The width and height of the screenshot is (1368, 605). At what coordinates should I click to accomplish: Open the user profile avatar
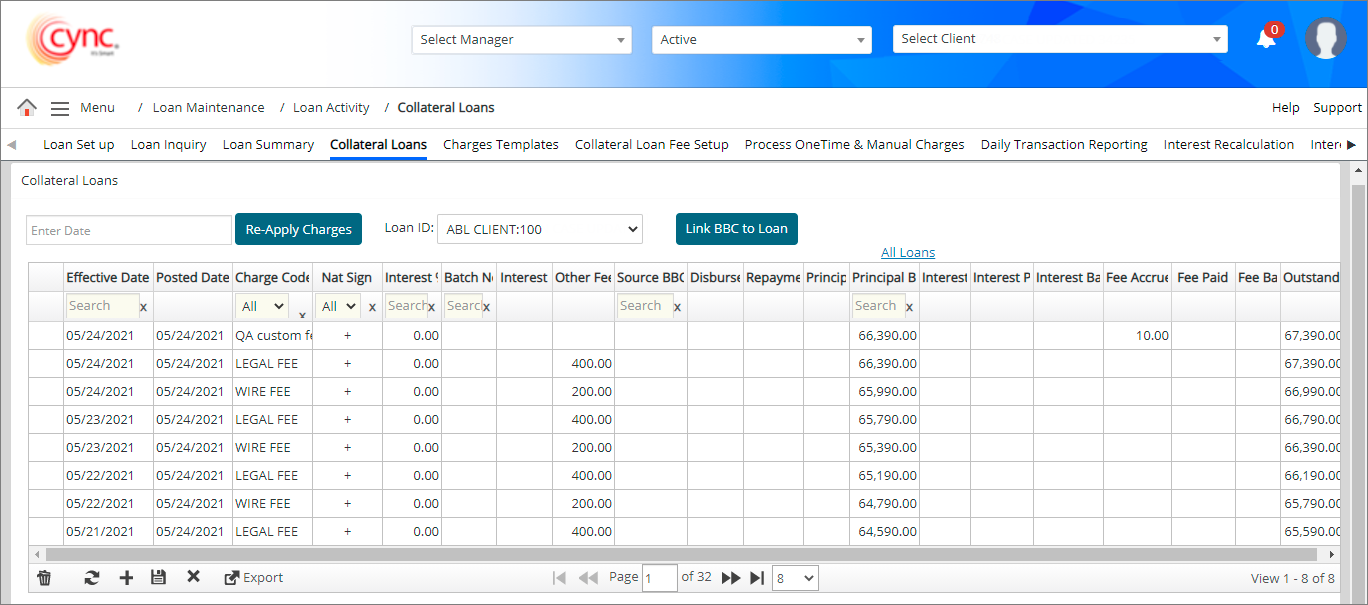tap(1325, 39)
